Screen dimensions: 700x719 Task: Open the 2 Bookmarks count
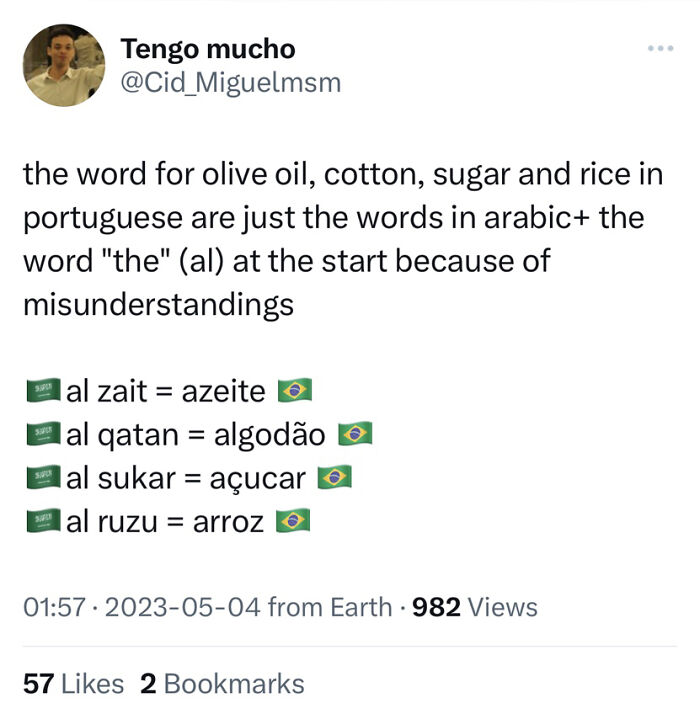pos(222,684)
